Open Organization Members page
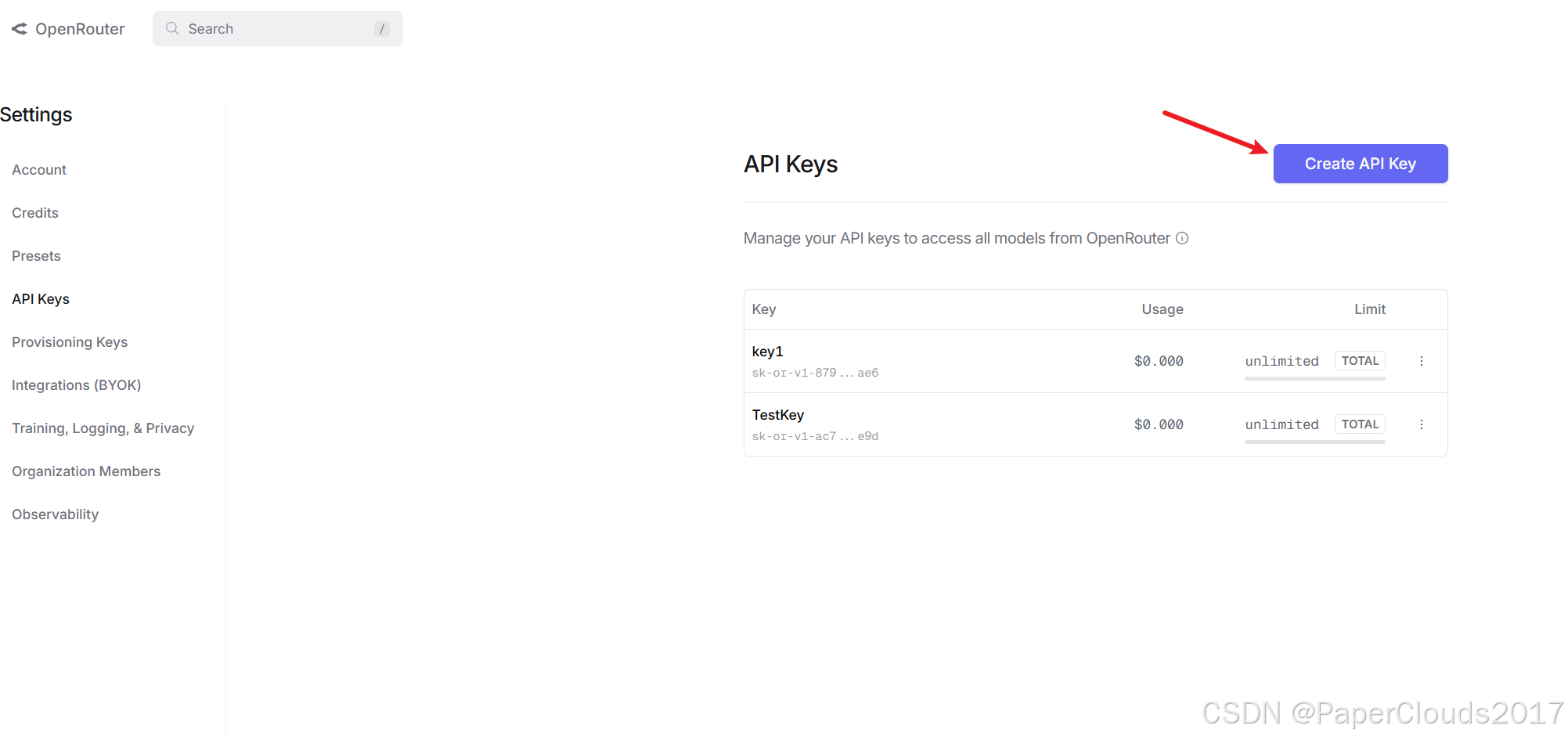Image resolution: width=1568 pixels, height=740 pixels. [86, 471]
